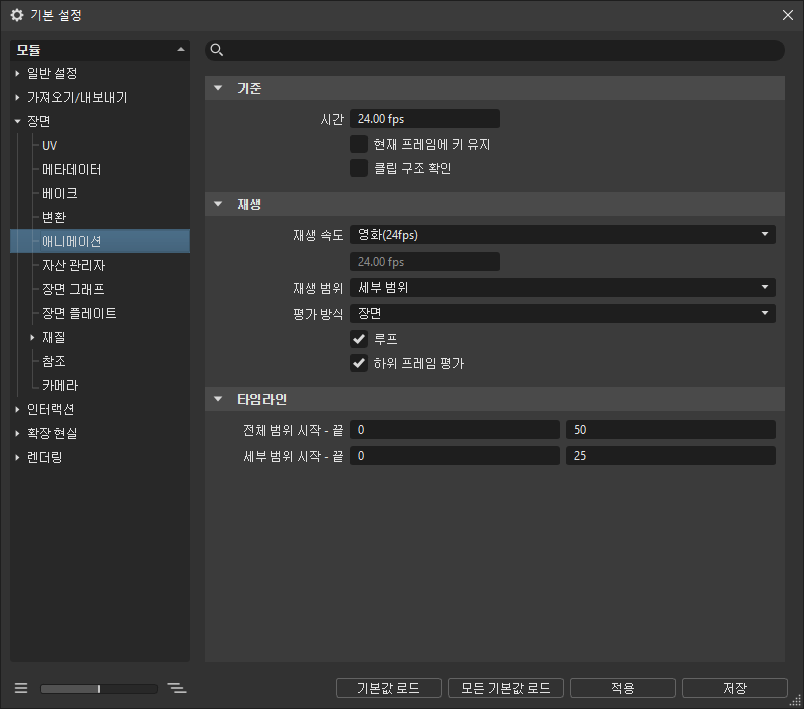Viewport: 804px width, 709px height.
Task: Open the 재생 속도 dropdown
Action: tap(562, 235)
